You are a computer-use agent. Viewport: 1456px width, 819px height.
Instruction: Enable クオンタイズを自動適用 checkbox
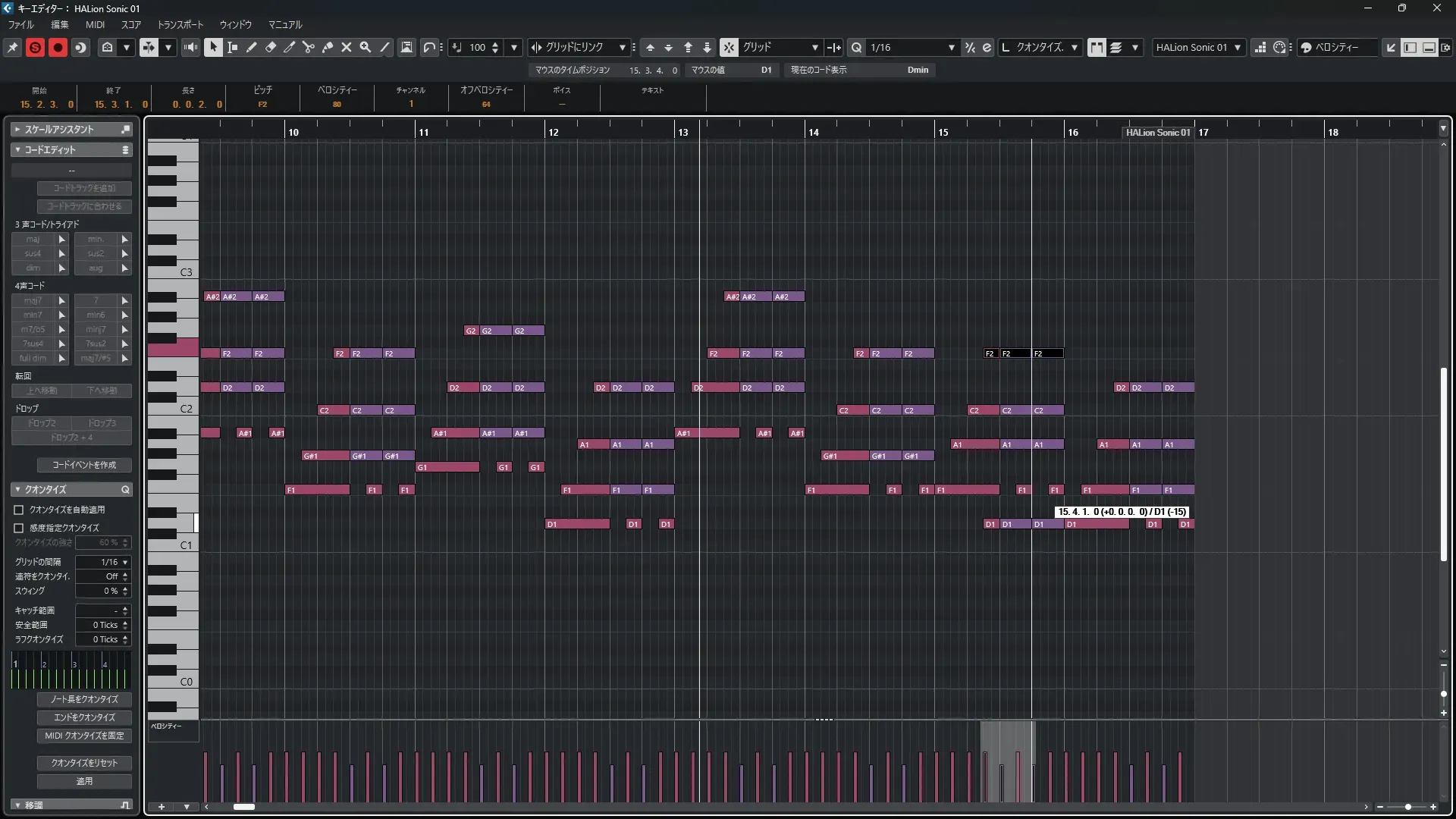coord(19,510)
